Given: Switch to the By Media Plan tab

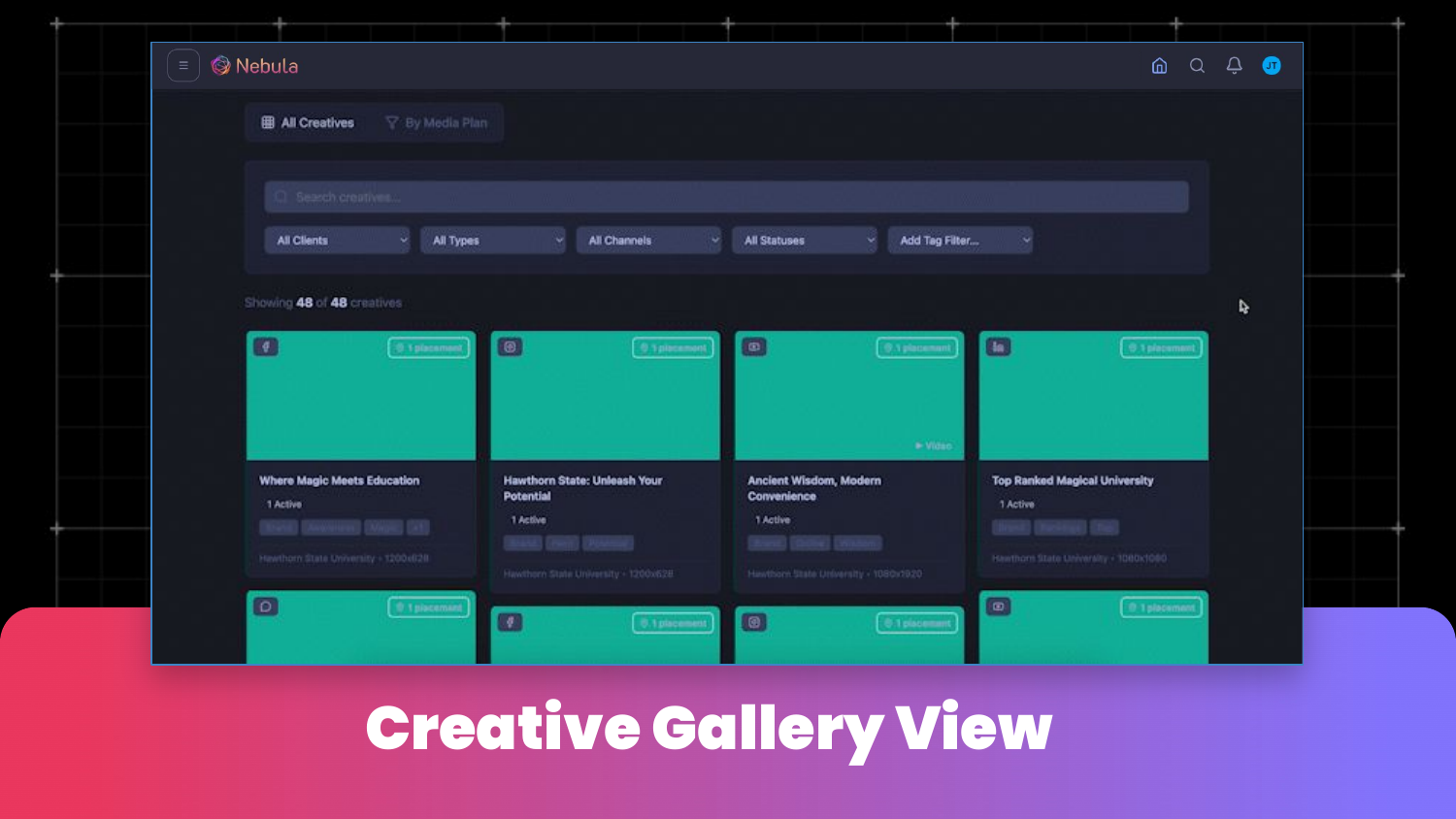Looking at the screenshot, I should [437, 123].
